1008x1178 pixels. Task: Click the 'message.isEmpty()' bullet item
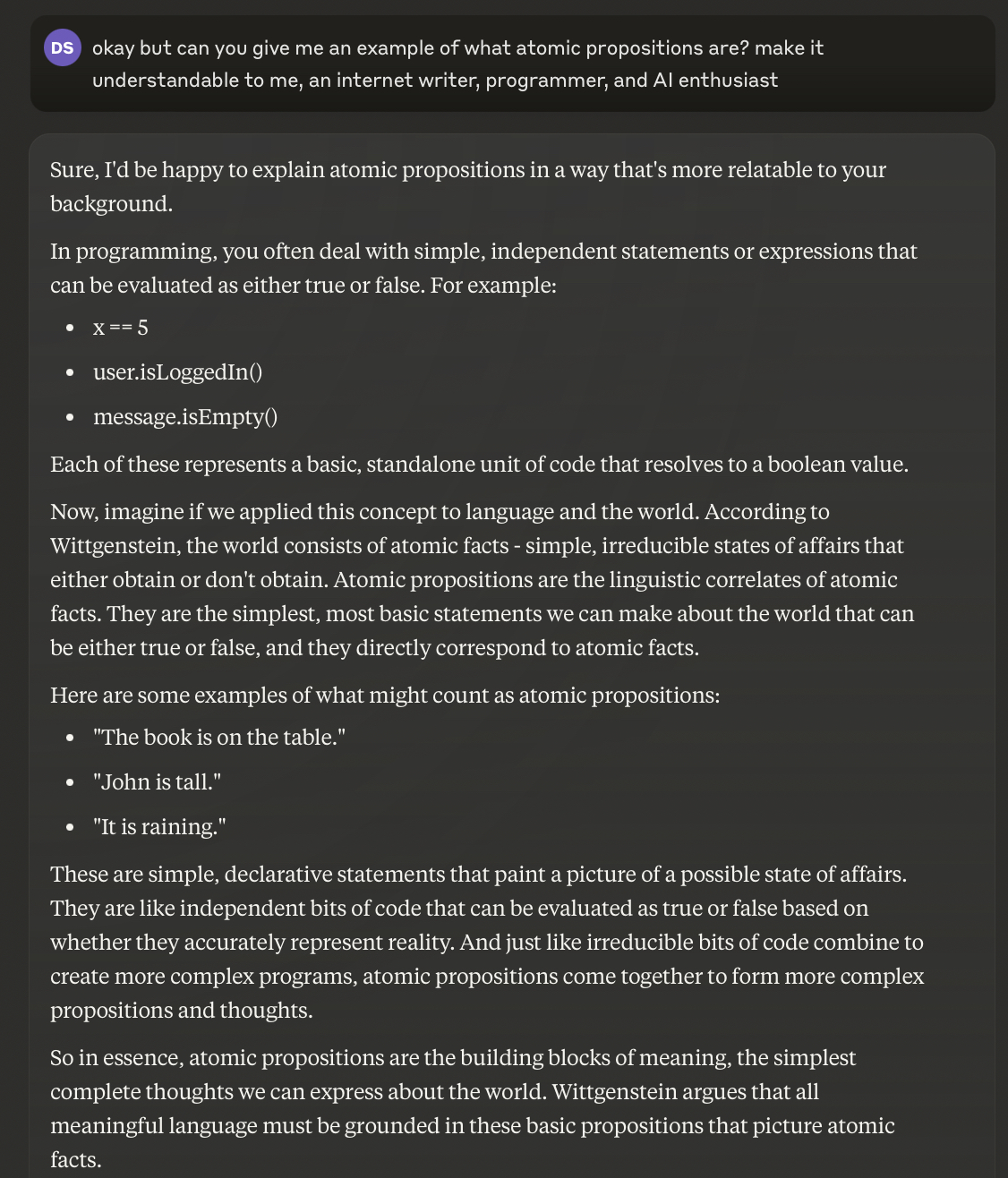click(185, 416)
